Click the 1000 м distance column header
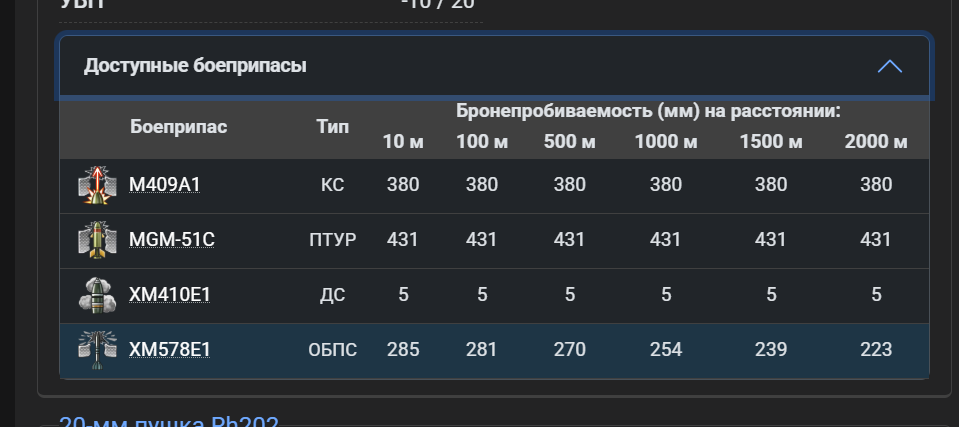Screen dimensions: 959x427 (x=666, y=142)
